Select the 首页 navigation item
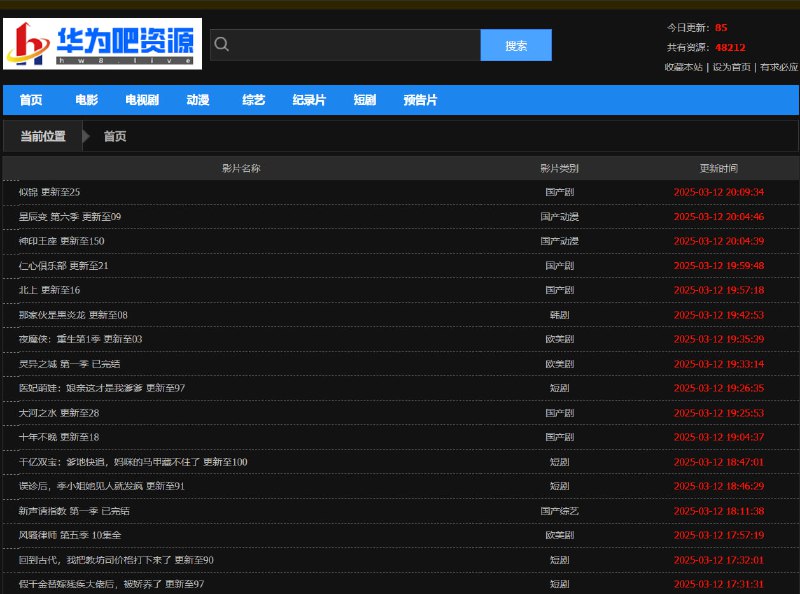The width and height of the screenshot is (800, 594). tap(31, 99)
